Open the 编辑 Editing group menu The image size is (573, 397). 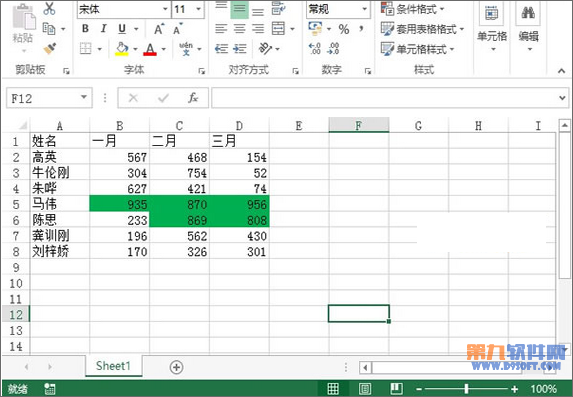528,27
